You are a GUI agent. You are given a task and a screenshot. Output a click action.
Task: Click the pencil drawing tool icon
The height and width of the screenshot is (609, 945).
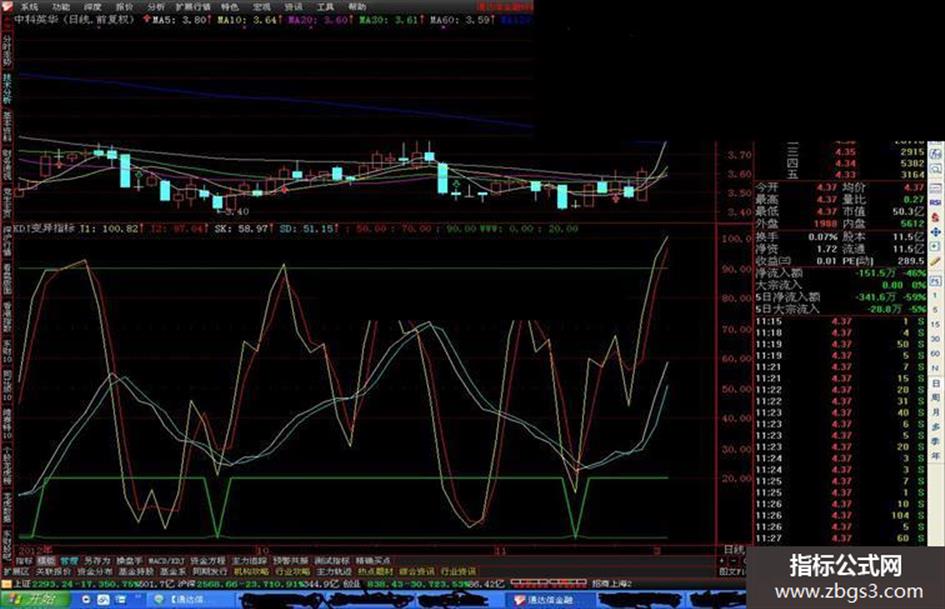click(935, 262)
